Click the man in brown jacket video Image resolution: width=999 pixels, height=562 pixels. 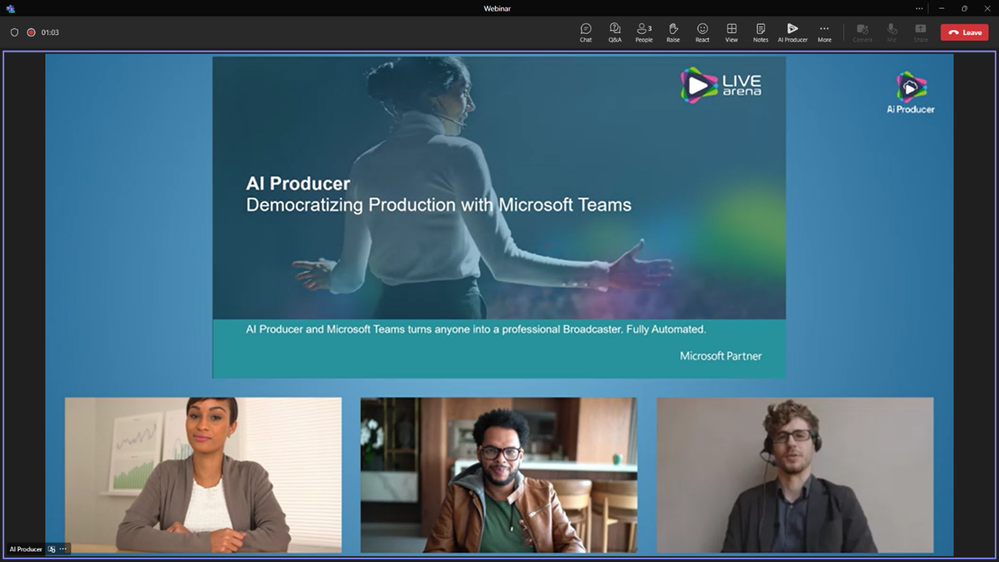point(499,475)
